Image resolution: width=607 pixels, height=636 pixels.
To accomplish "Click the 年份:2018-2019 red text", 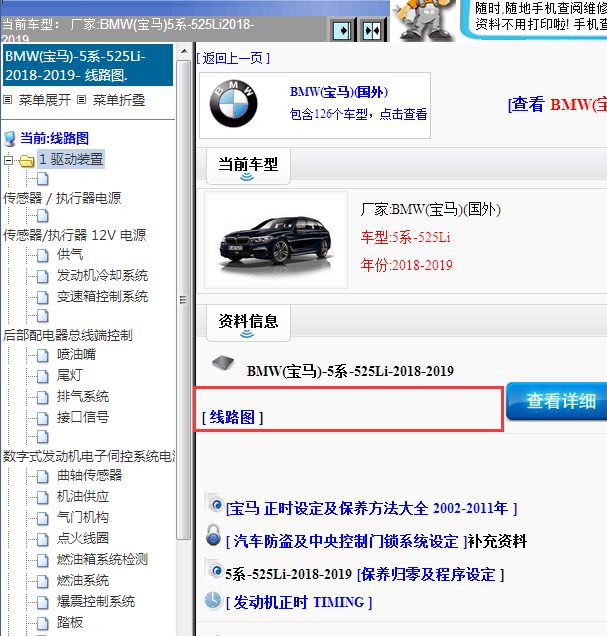I will (406, 265).
